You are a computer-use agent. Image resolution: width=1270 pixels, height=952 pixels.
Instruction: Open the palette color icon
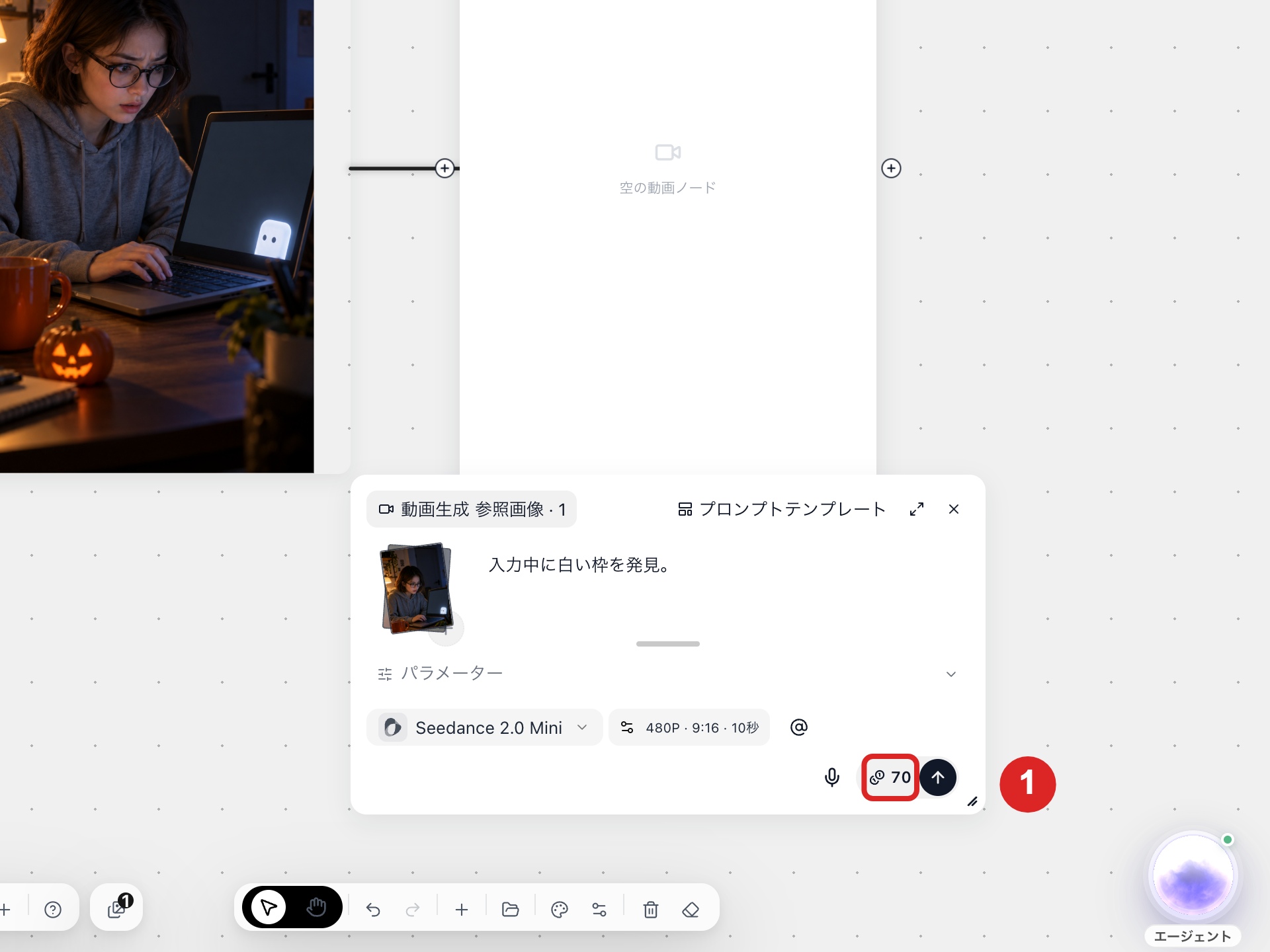tap(559, 910)
